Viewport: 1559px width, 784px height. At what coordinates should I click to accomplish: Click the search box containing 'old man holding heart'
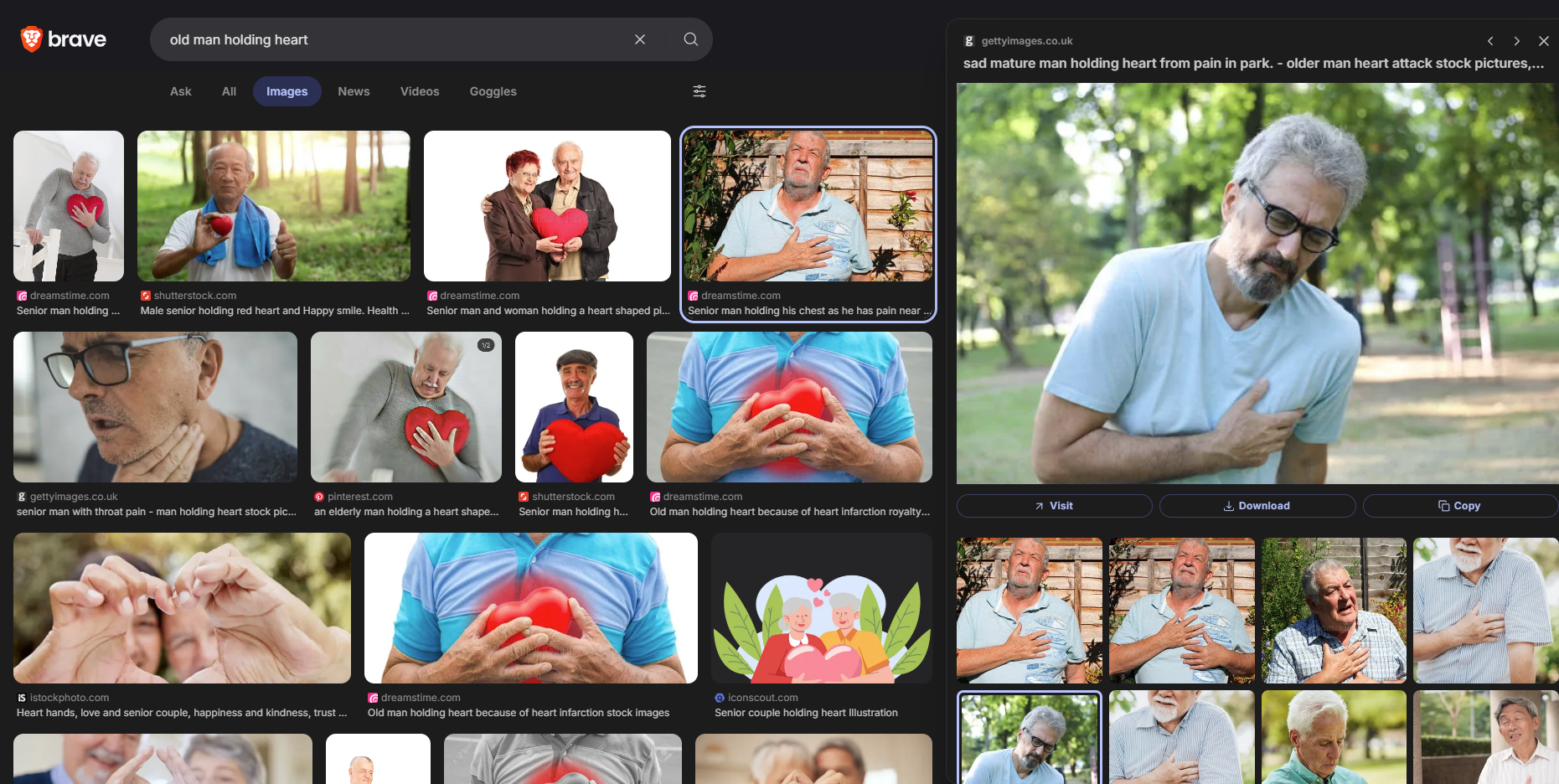pos(394,39)
